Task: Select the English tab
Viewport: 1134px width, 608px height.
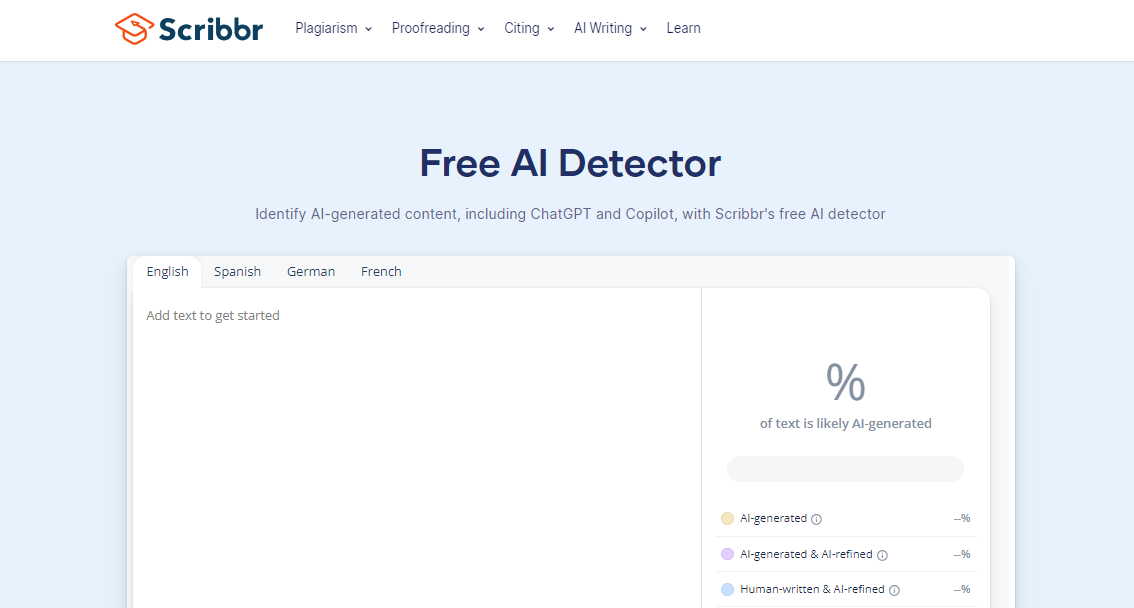Action: click(167, 271)
